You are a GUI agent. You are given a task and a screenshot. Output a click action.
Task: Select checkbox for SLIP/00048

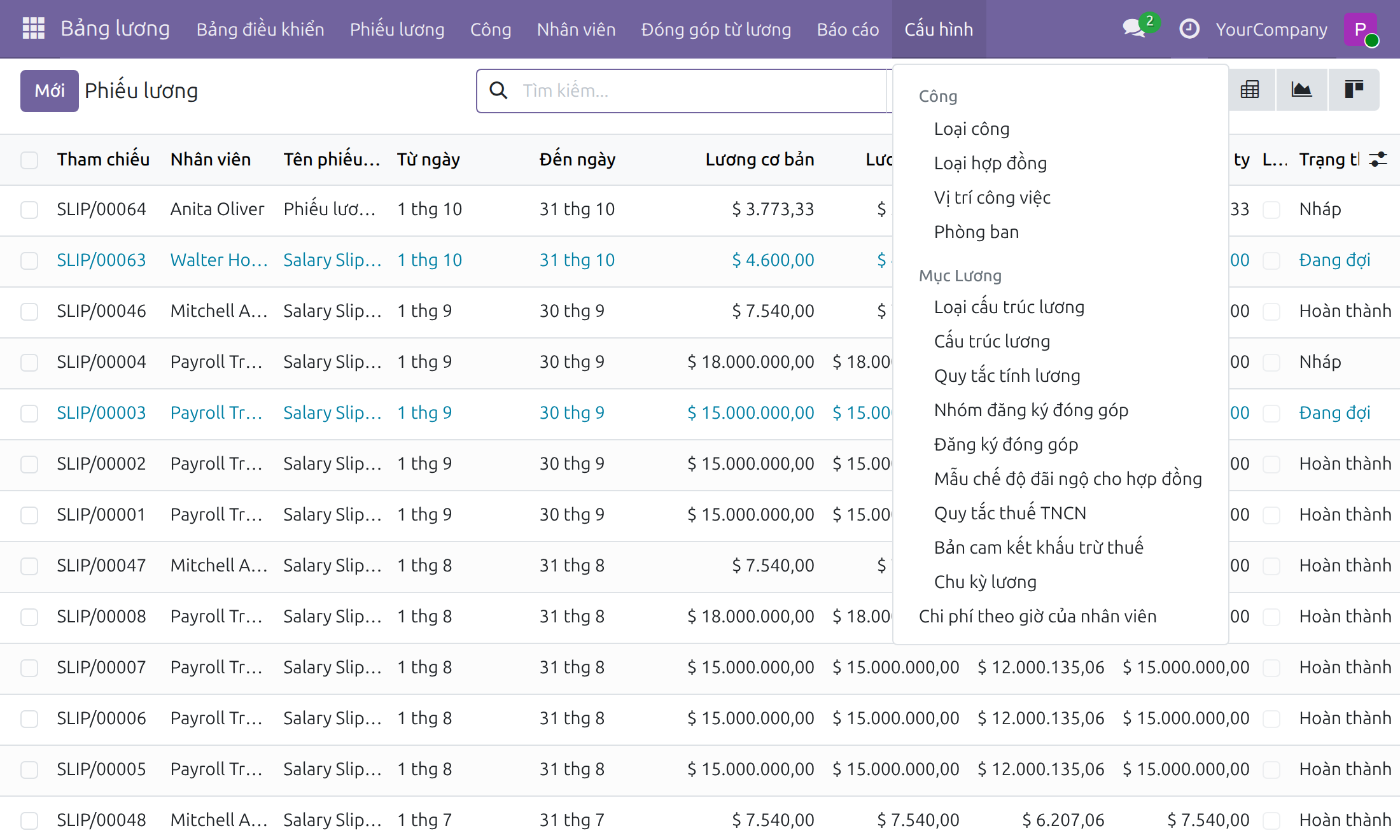pyautogui.click(x=29, y=821)
